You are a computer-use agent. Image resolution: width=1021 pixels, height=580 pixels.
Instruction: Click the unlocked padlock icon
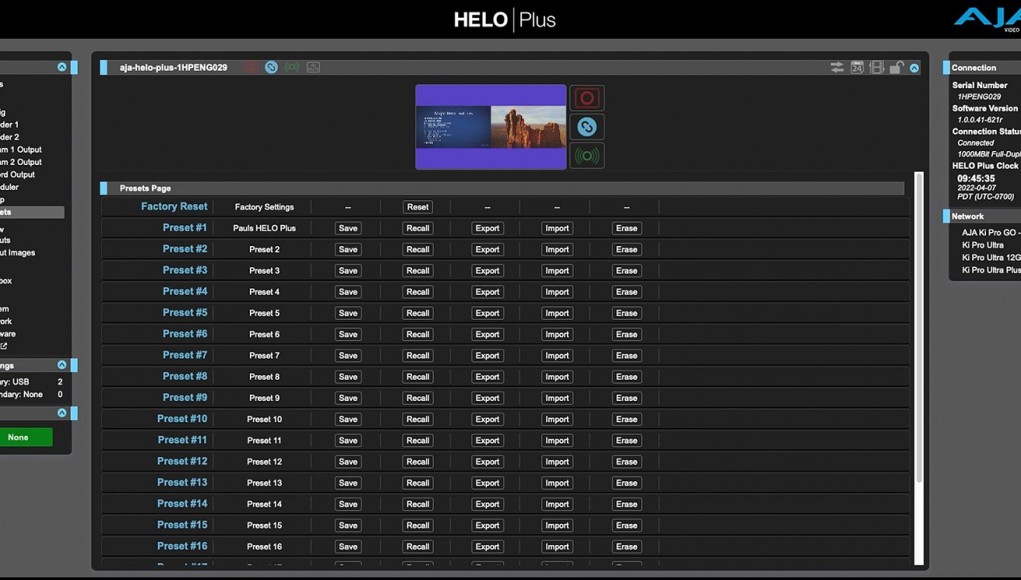897,67
